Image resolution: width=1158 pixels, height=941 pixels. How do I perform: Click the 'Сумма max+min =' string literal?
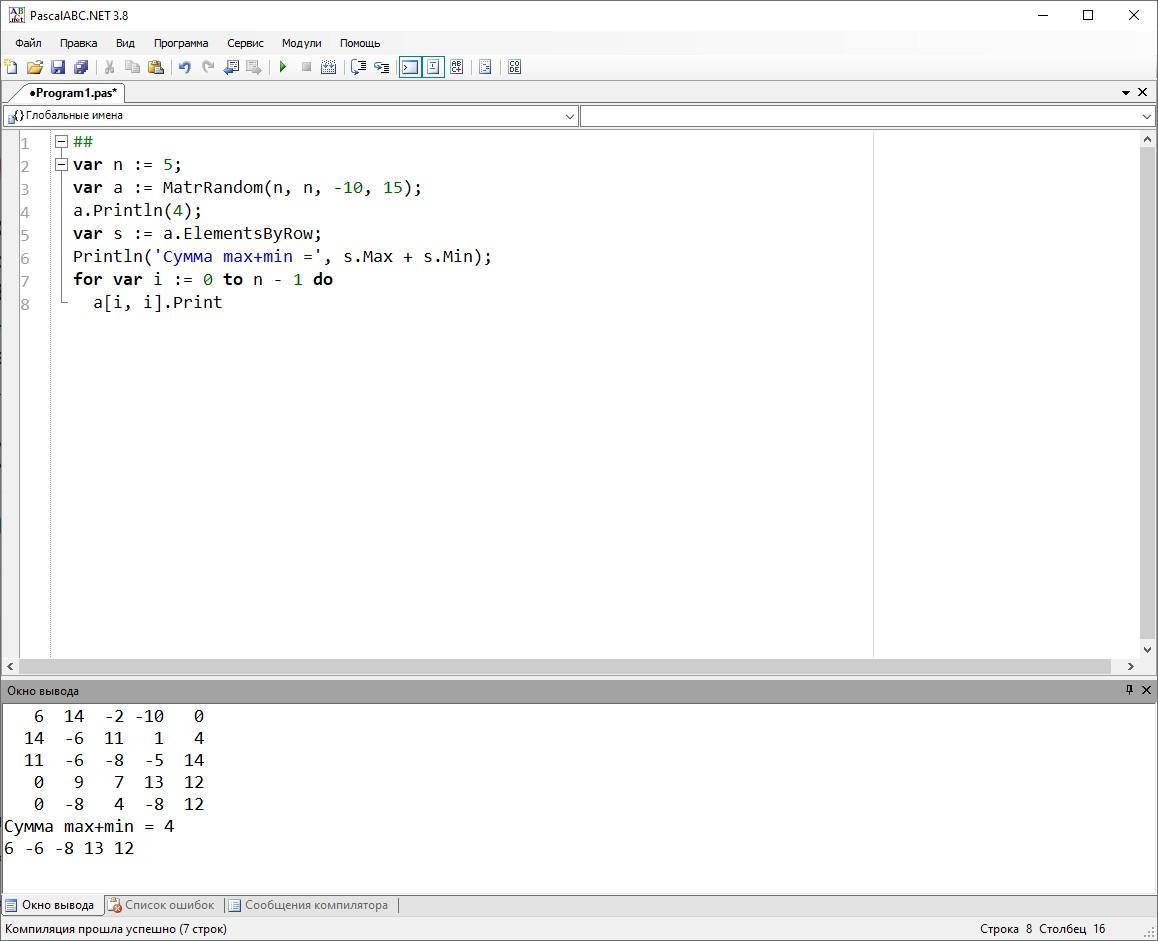(x=238, y=256)
